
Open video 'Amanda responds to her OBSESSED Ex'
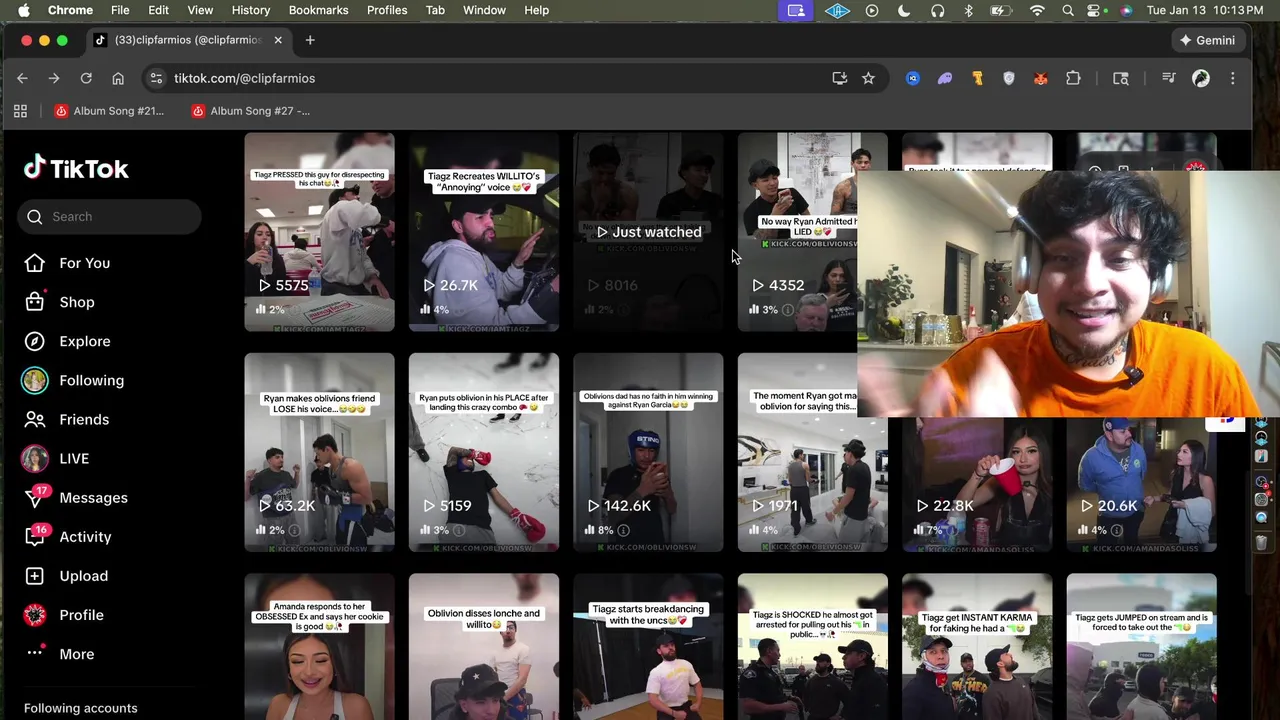(x=319, y=646)
